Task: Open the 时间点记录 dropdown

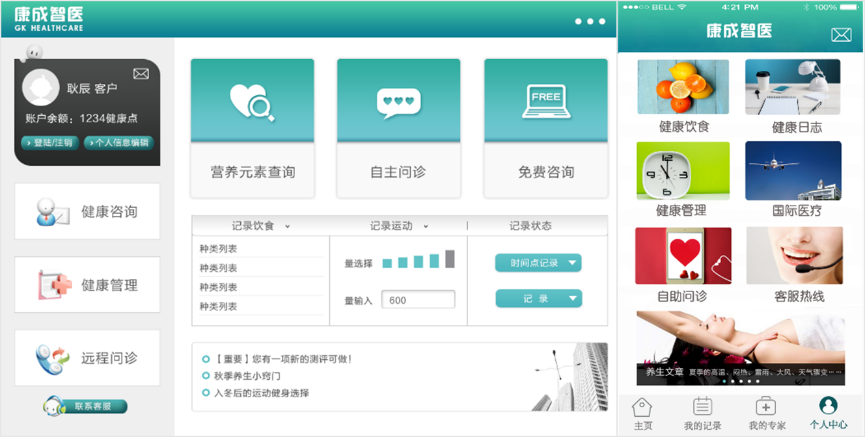Action: tap(538, 263)
